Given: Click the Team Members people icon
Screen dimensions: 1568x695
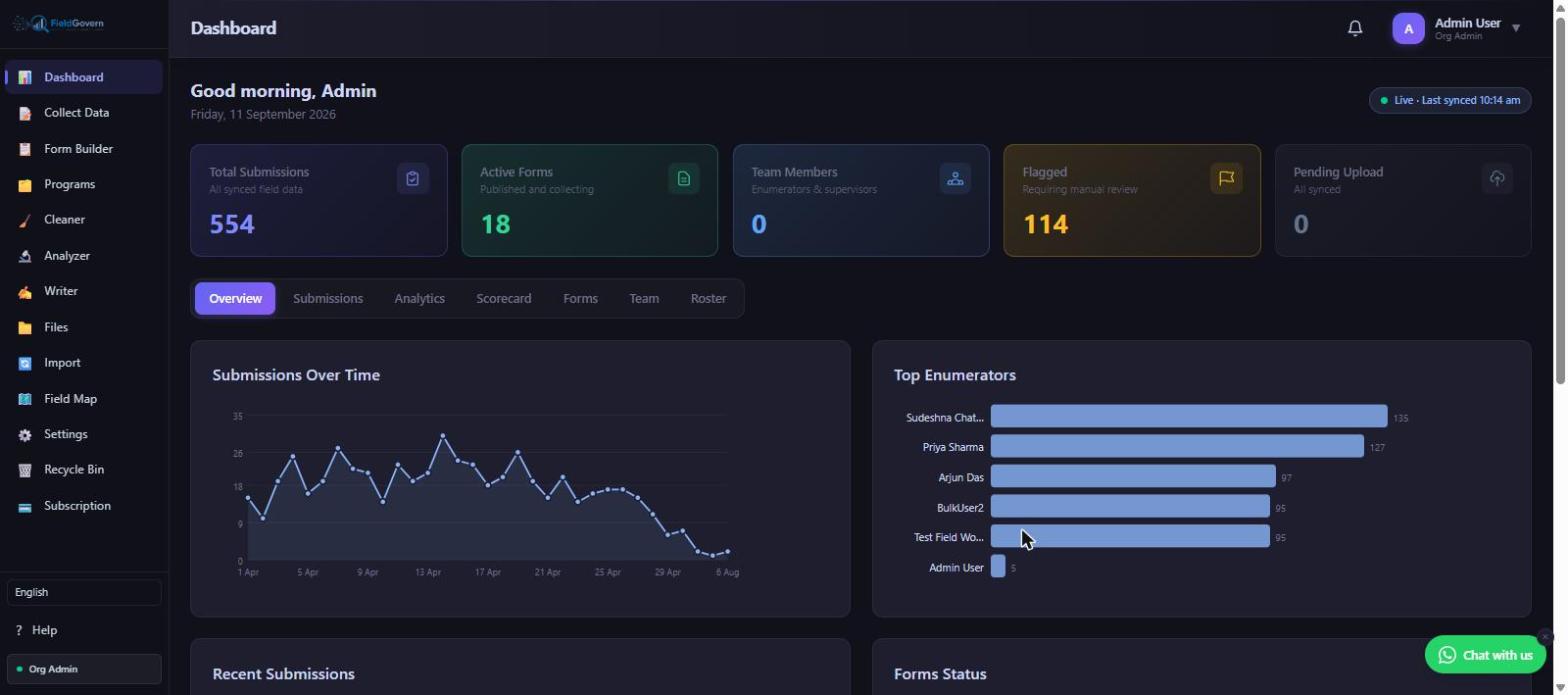Looking at the screenshot, I should tap(955, 178).
